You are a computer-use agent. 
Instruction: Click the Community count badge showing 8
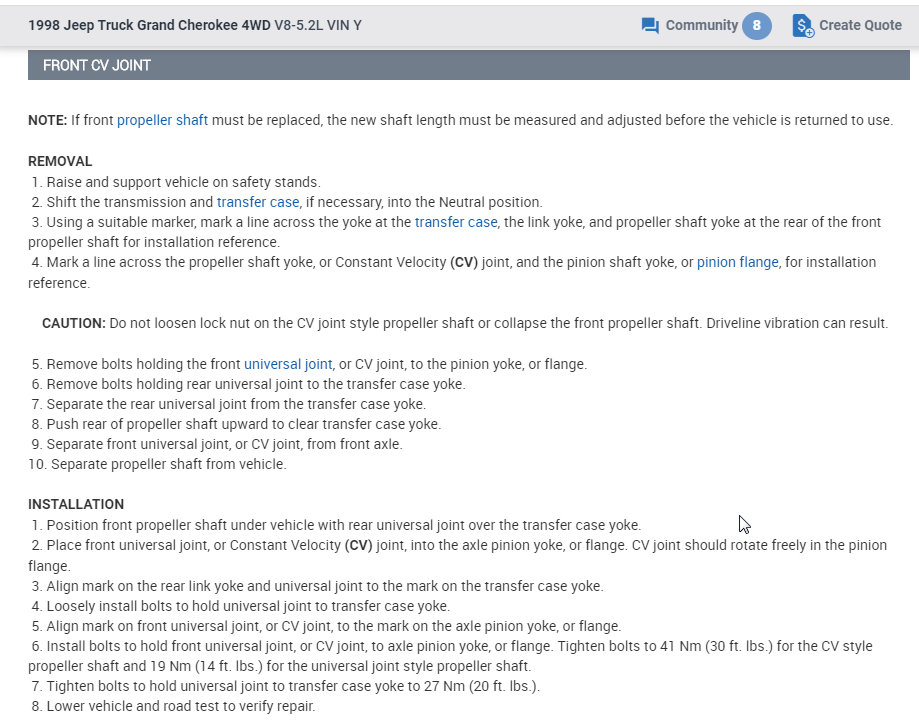pos(756,26)
